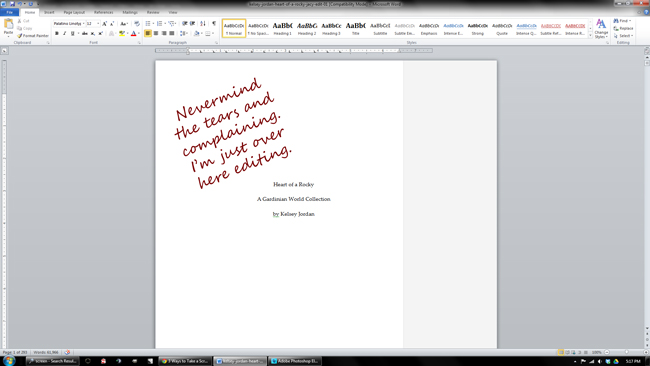Select the Format Painter tool
Viewport: 650px width, 366px height.
(x=33, y=36)
